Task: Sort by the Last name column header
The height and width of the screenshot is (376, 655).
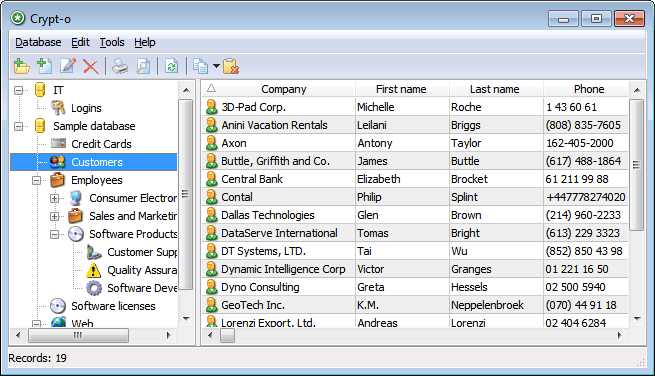Action: click(495, 89)
